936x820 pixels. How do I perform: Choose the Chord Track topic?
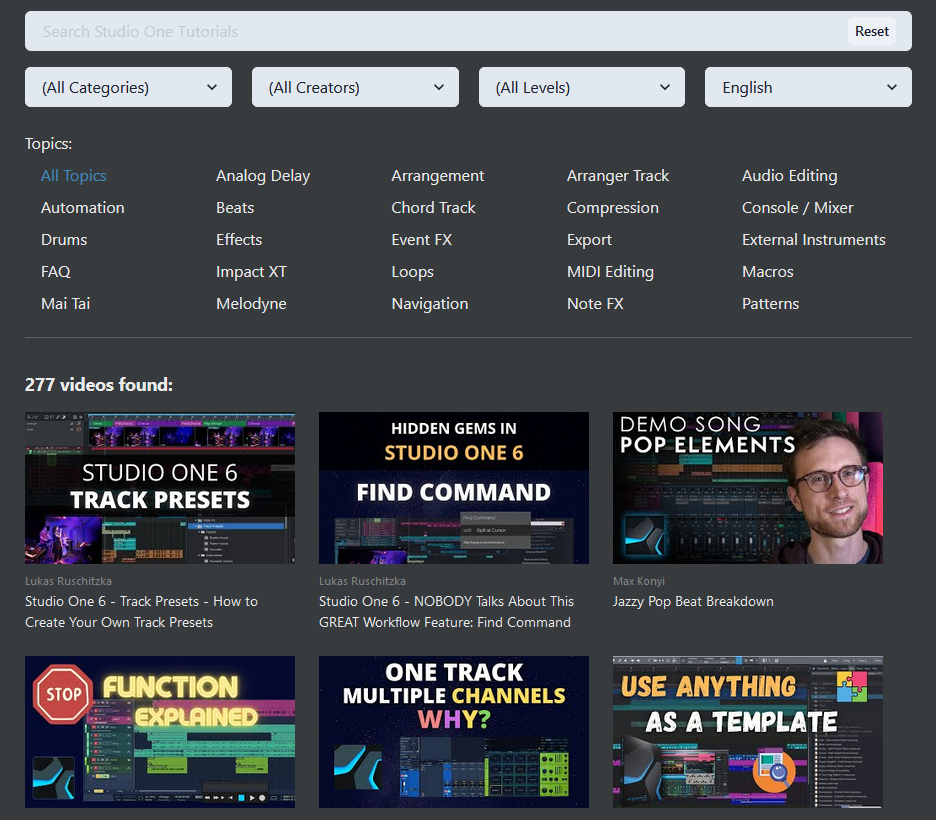433,207
